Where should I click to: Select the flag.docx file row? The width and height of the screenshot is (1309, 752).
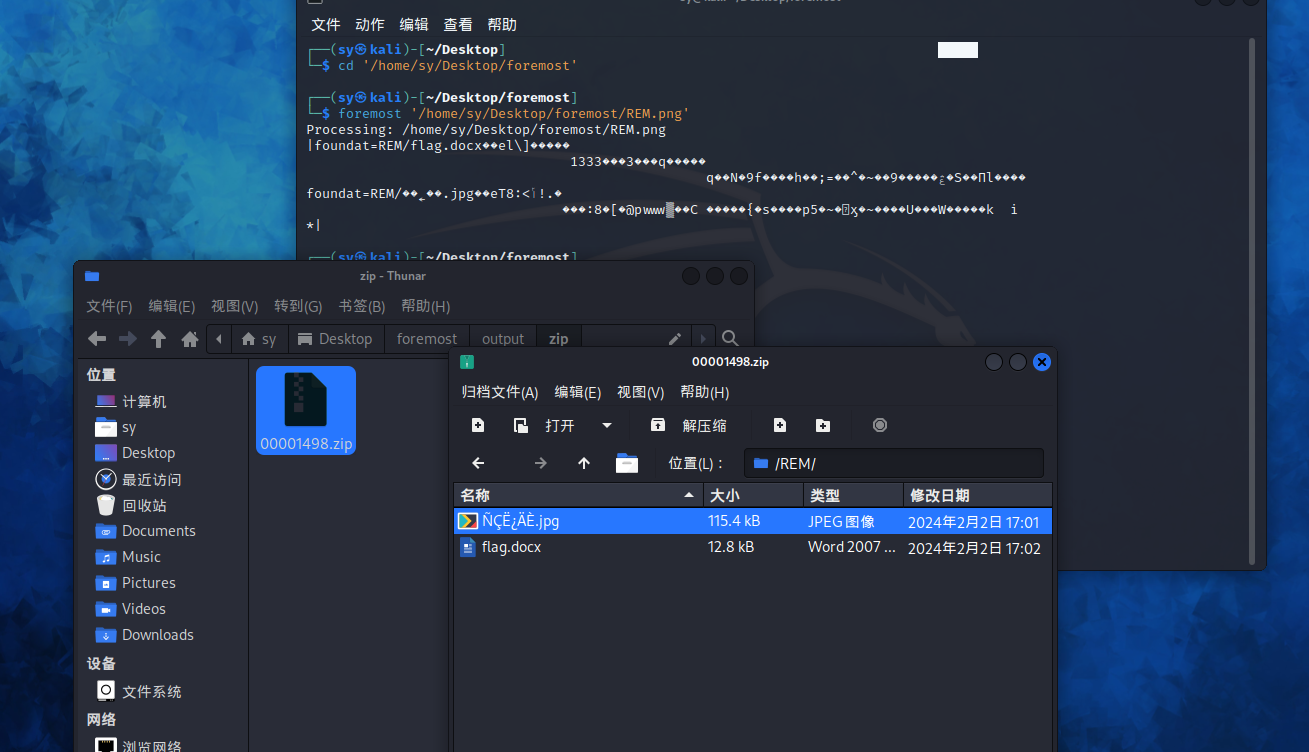pyautogui.click(x=753, y=547)
